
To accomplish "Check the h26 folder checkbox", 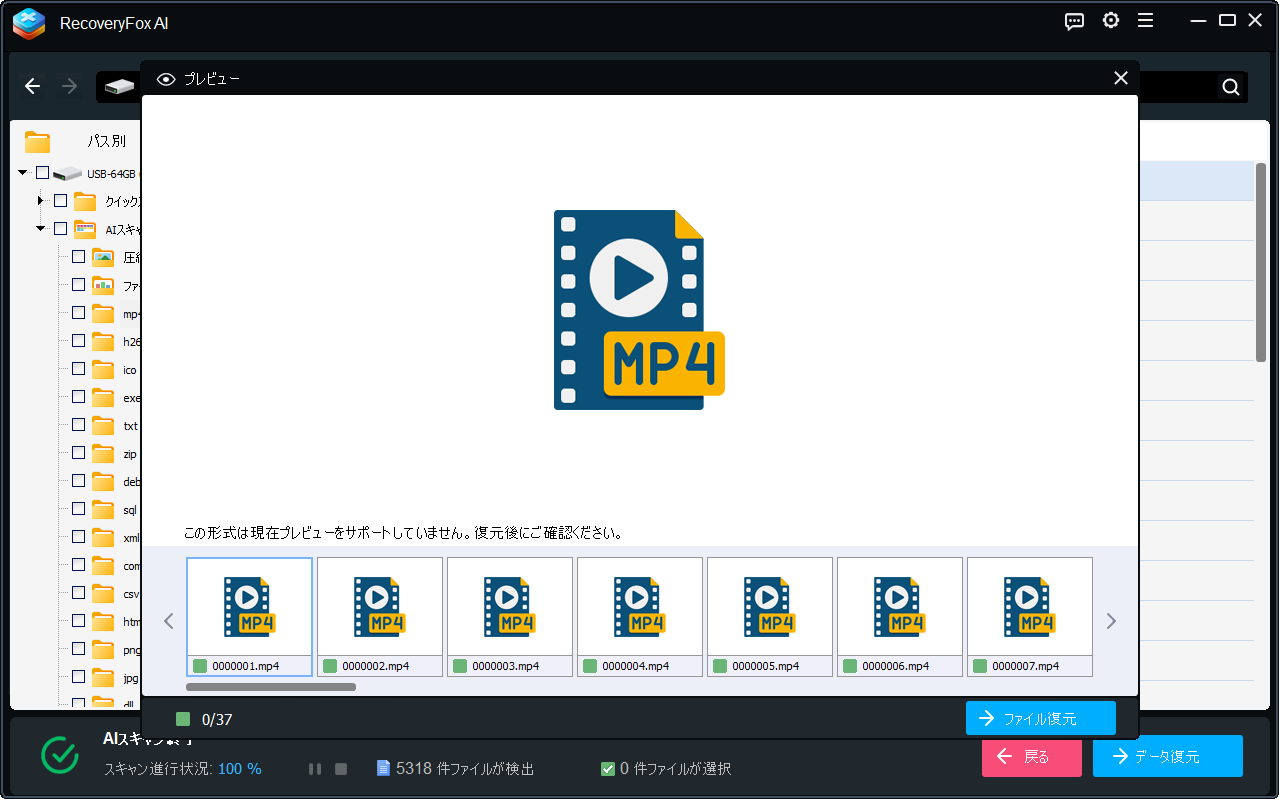I will 78,341.
